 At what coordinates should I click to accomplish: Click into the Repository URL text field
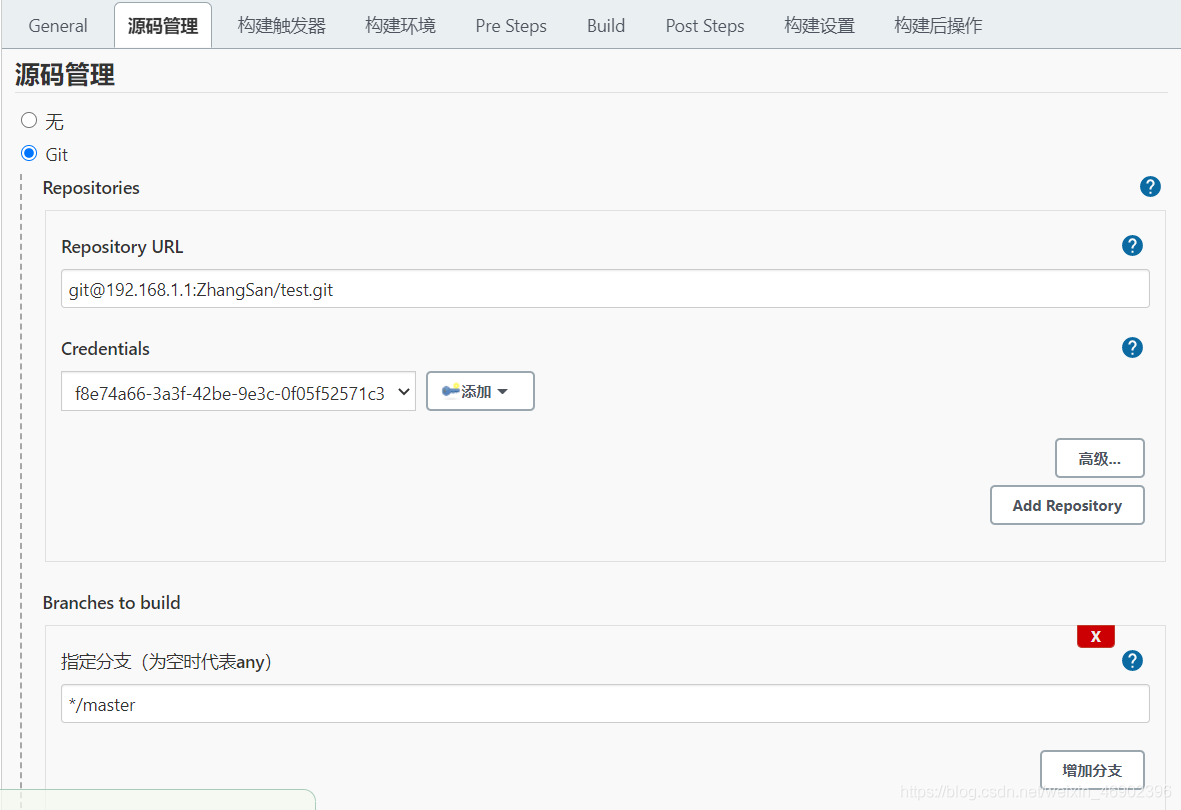tap(605, 289)
